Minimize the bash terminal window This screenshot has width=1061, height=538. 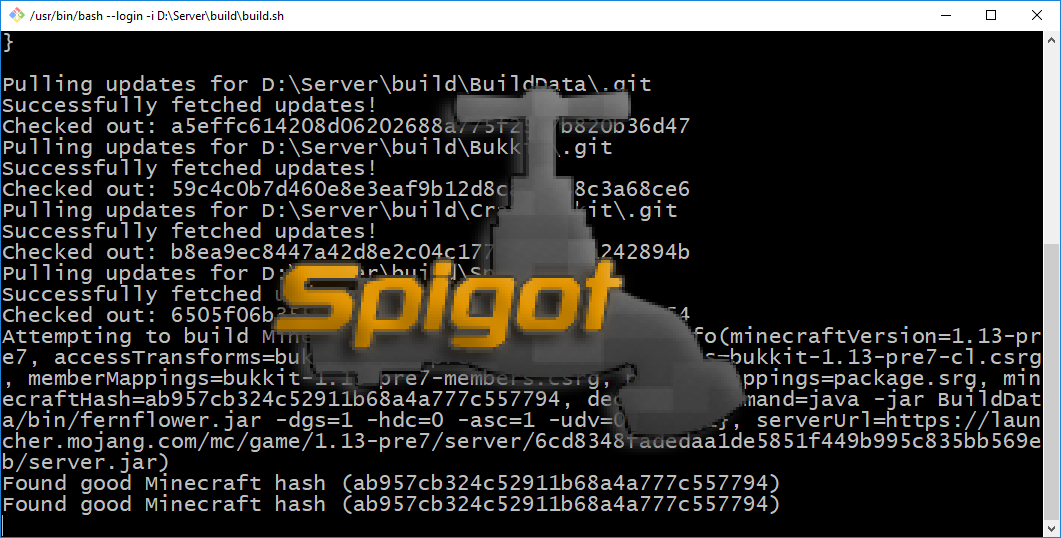pos(946,16)
